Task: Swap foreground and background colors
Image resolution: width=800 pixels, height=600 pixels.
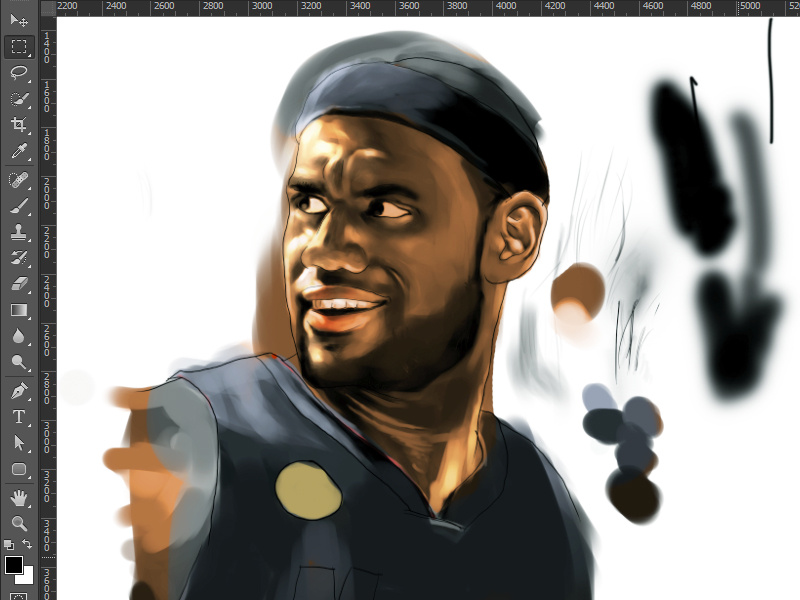Action: tap(28, 544)
